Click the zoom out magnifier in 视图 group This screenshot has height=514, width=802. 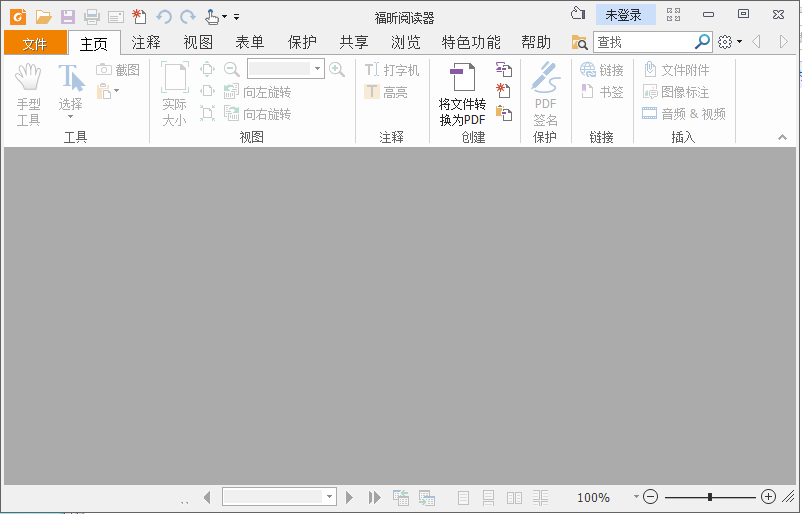232,69
